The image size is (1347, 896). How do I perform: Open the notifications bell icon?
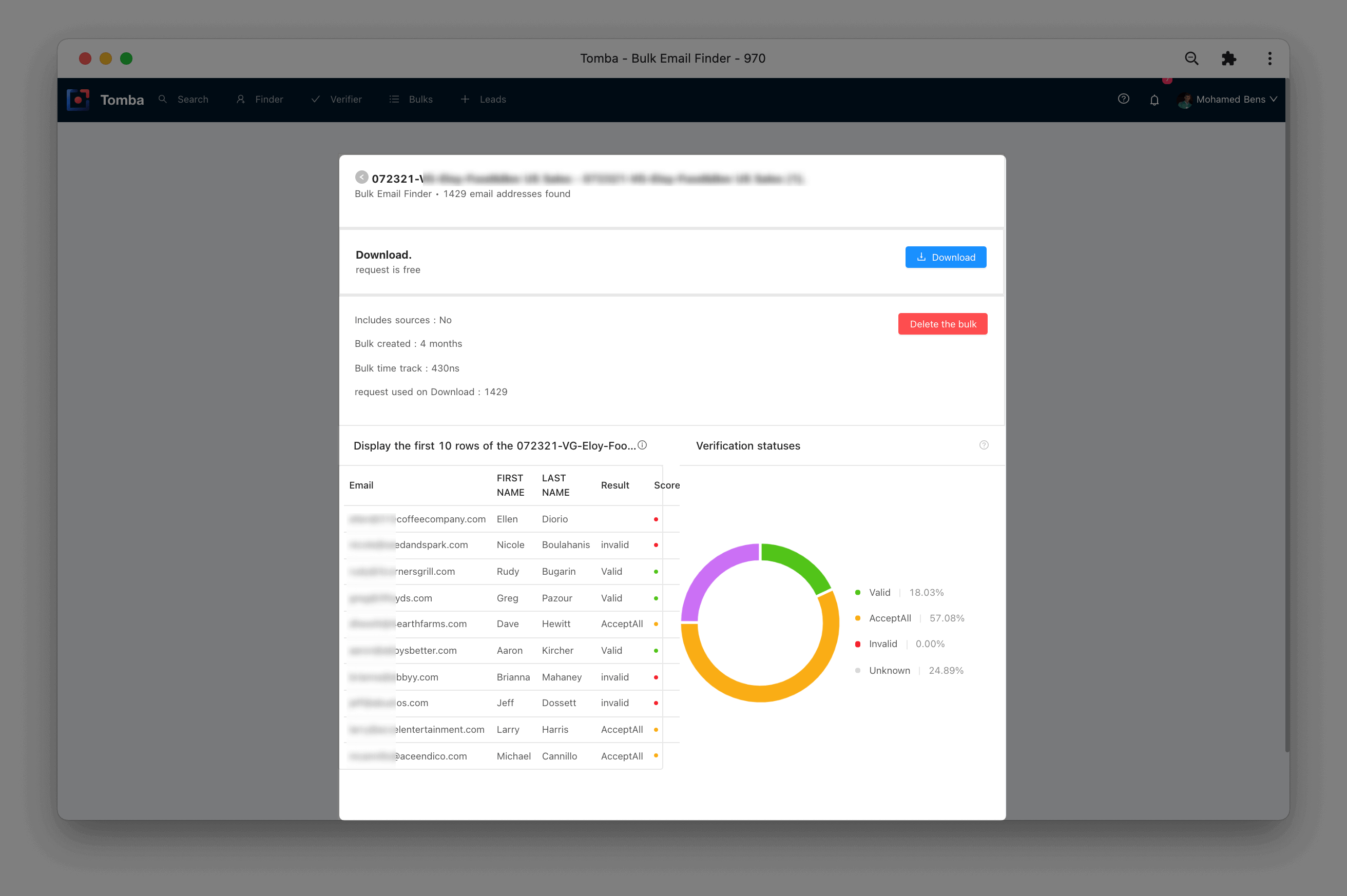pos(1154,100)
